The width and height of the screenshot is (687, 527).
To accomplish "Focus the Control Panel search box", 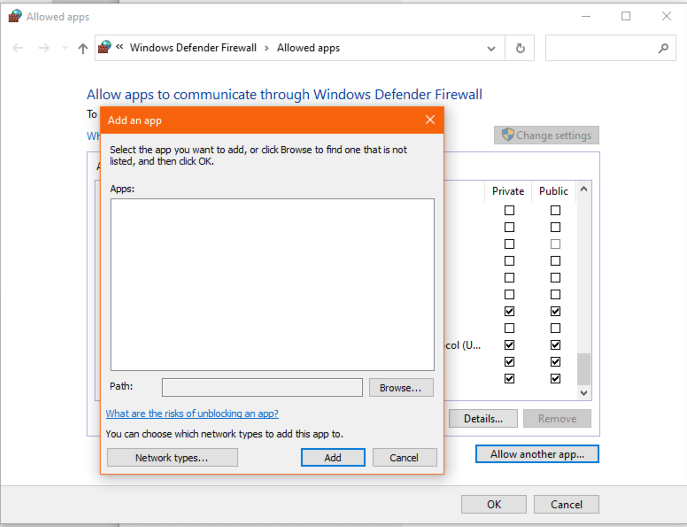I will 610,48.
